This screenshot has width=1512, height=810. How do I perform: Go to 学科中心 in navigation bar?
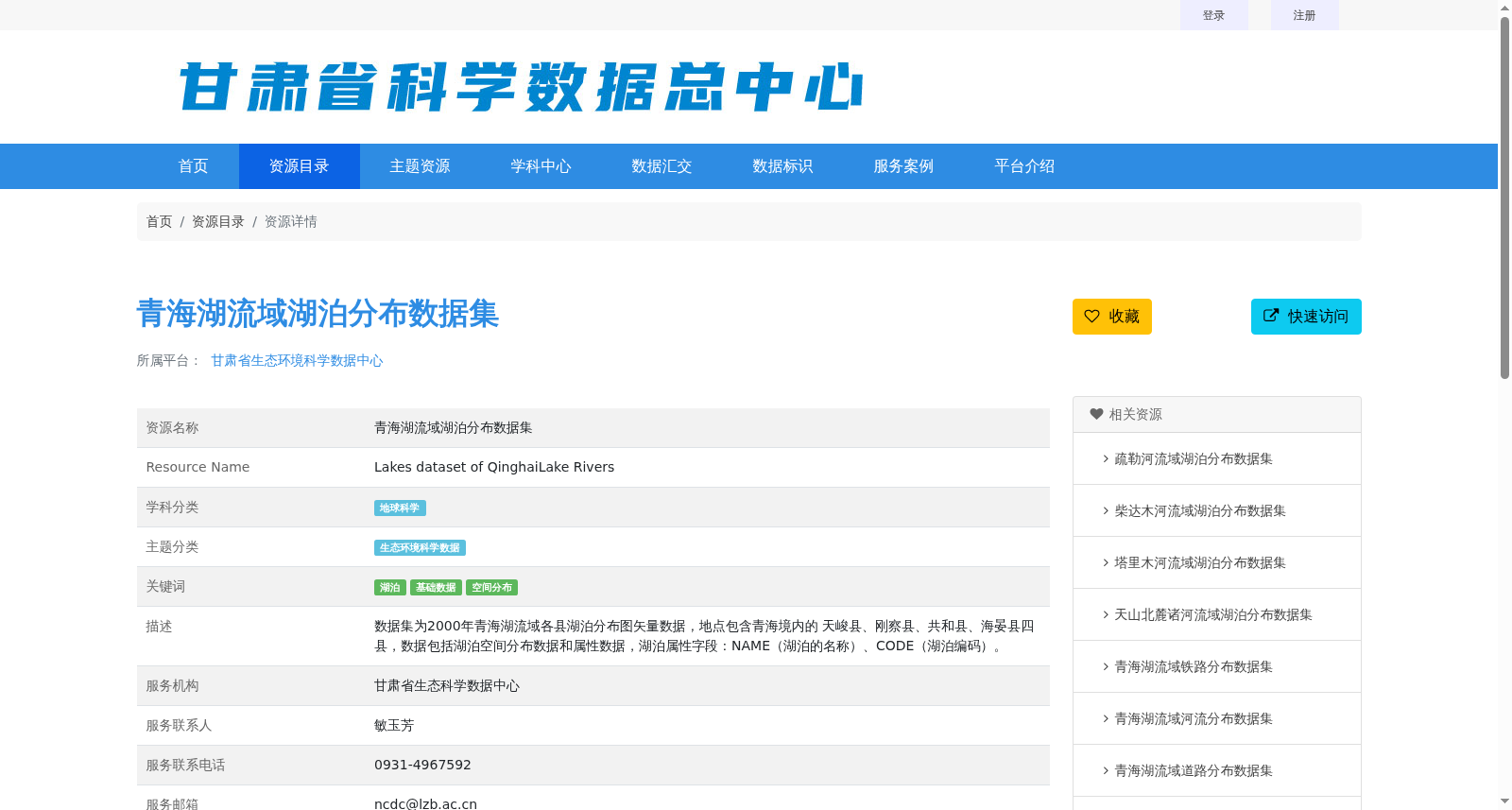(x=541, y=166)
